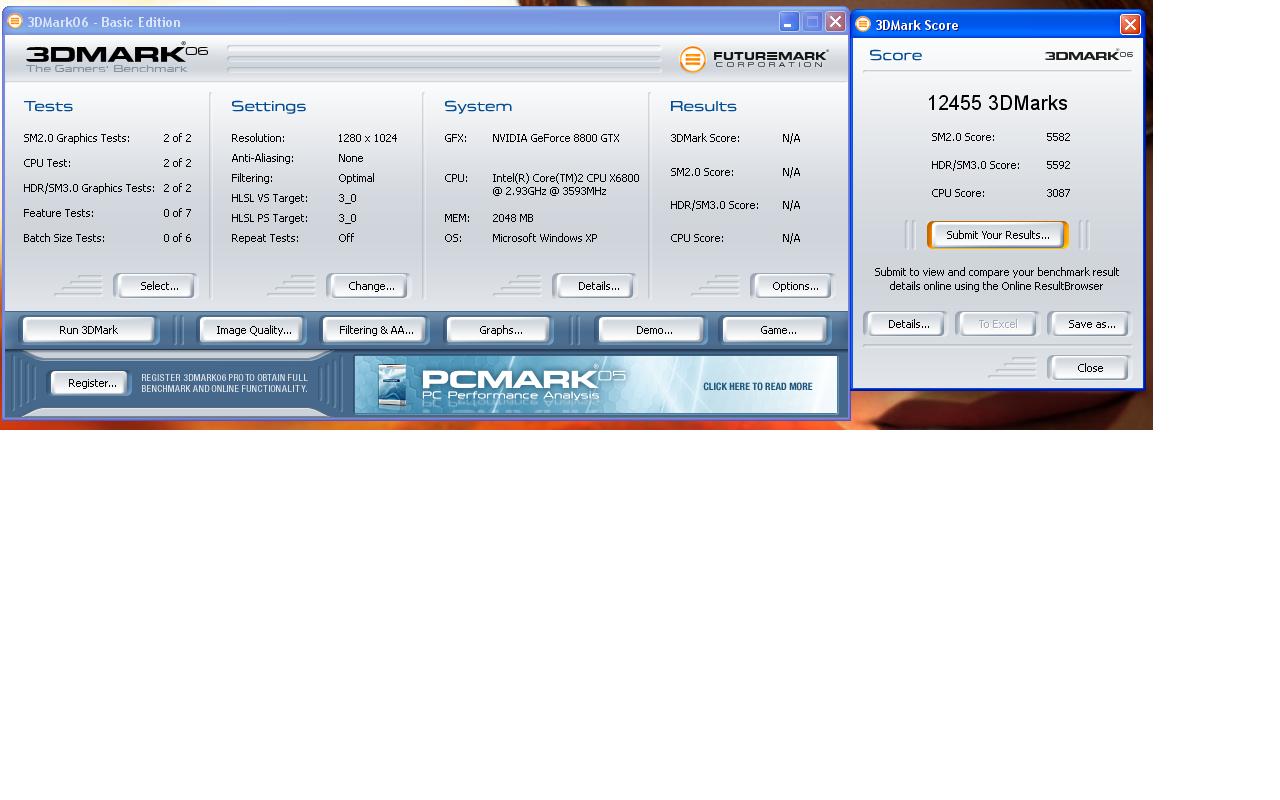Open the Image Quality tool
The height and width of the screenshot is (800, 1280).
(x=253, y=330)
